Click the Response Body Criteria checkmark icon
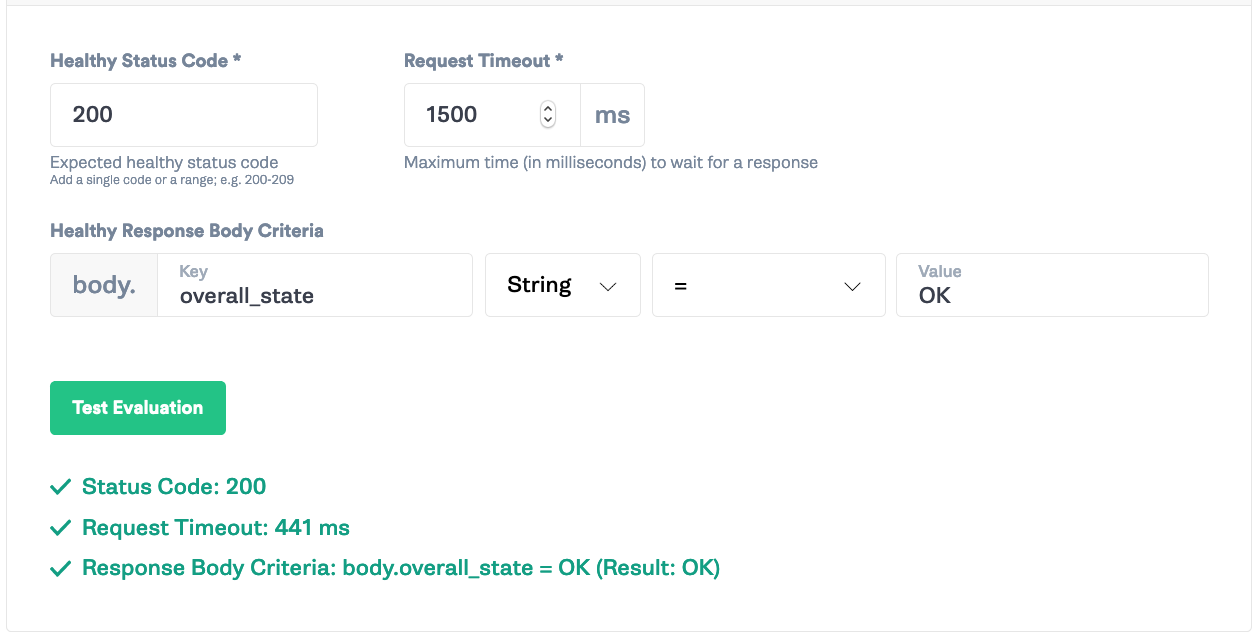 (61, 569)
